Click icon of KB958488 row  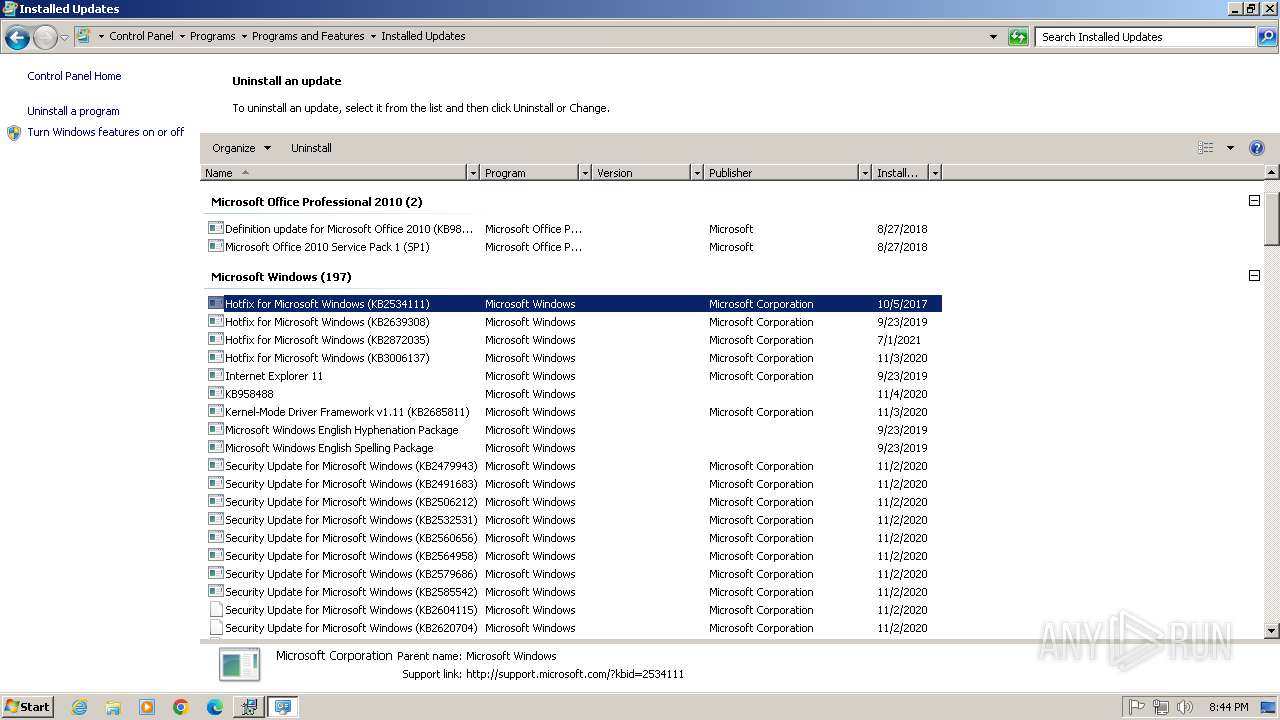[x=215, y=393]
